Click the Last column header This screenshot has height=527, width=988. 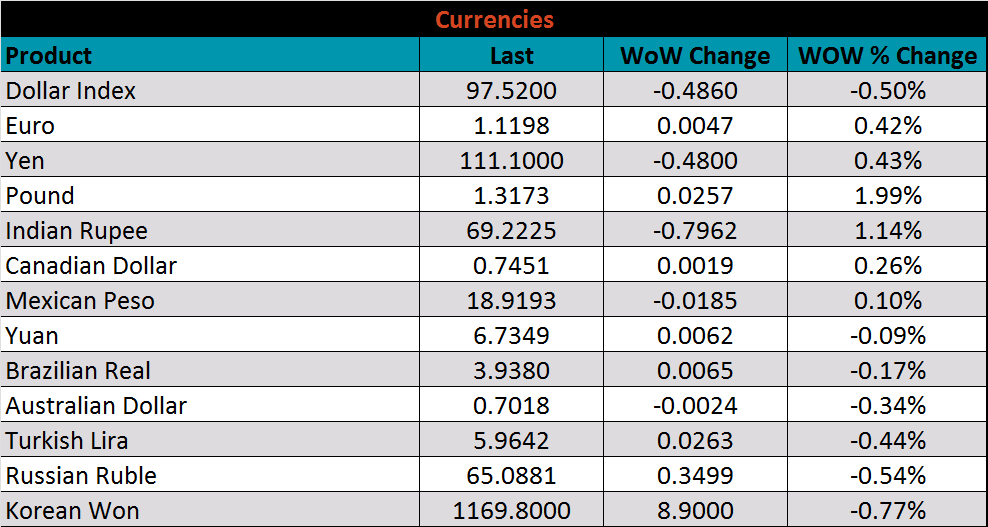tap(511, 56)
